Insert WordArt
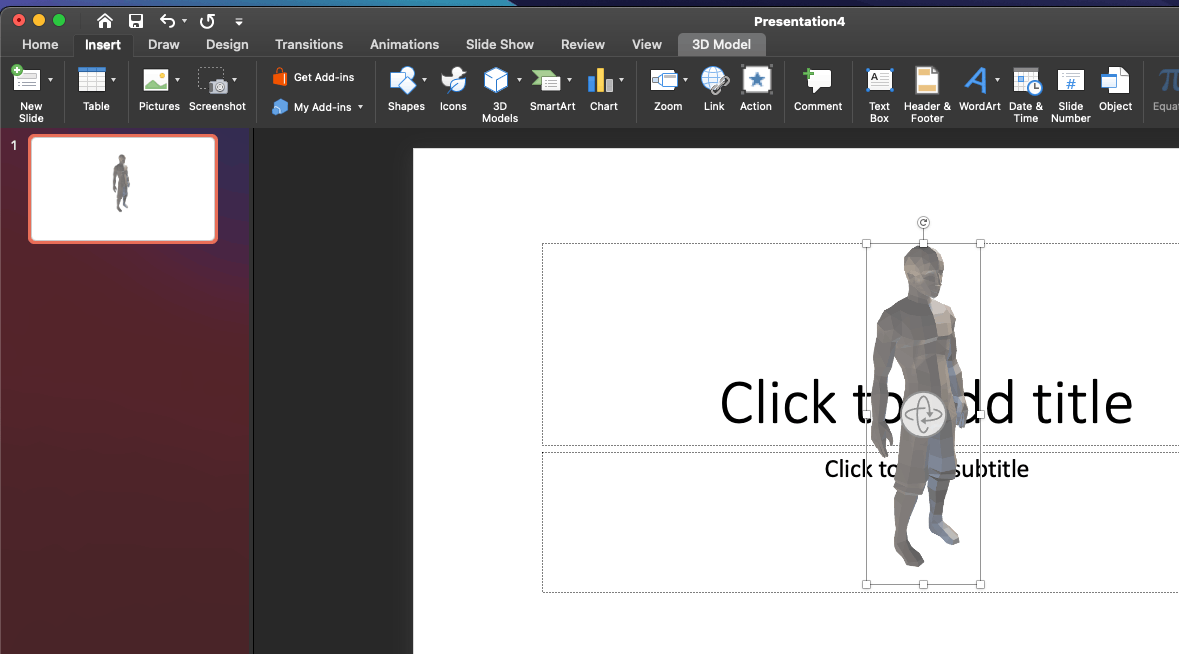The height and width of the screenshot is (654, 1179). pos(975,80)
